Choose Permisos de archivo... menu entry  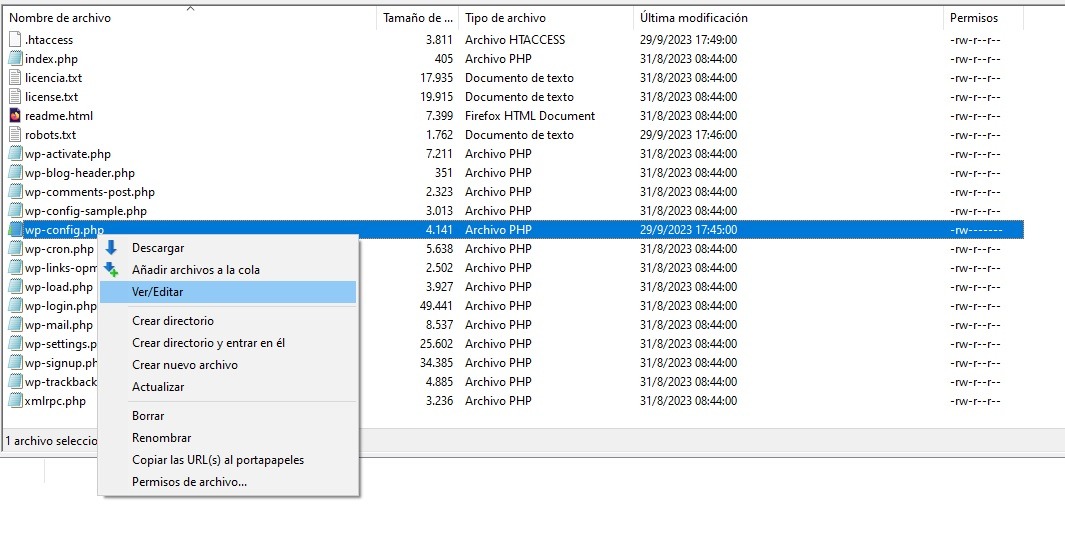coord(189,482)
